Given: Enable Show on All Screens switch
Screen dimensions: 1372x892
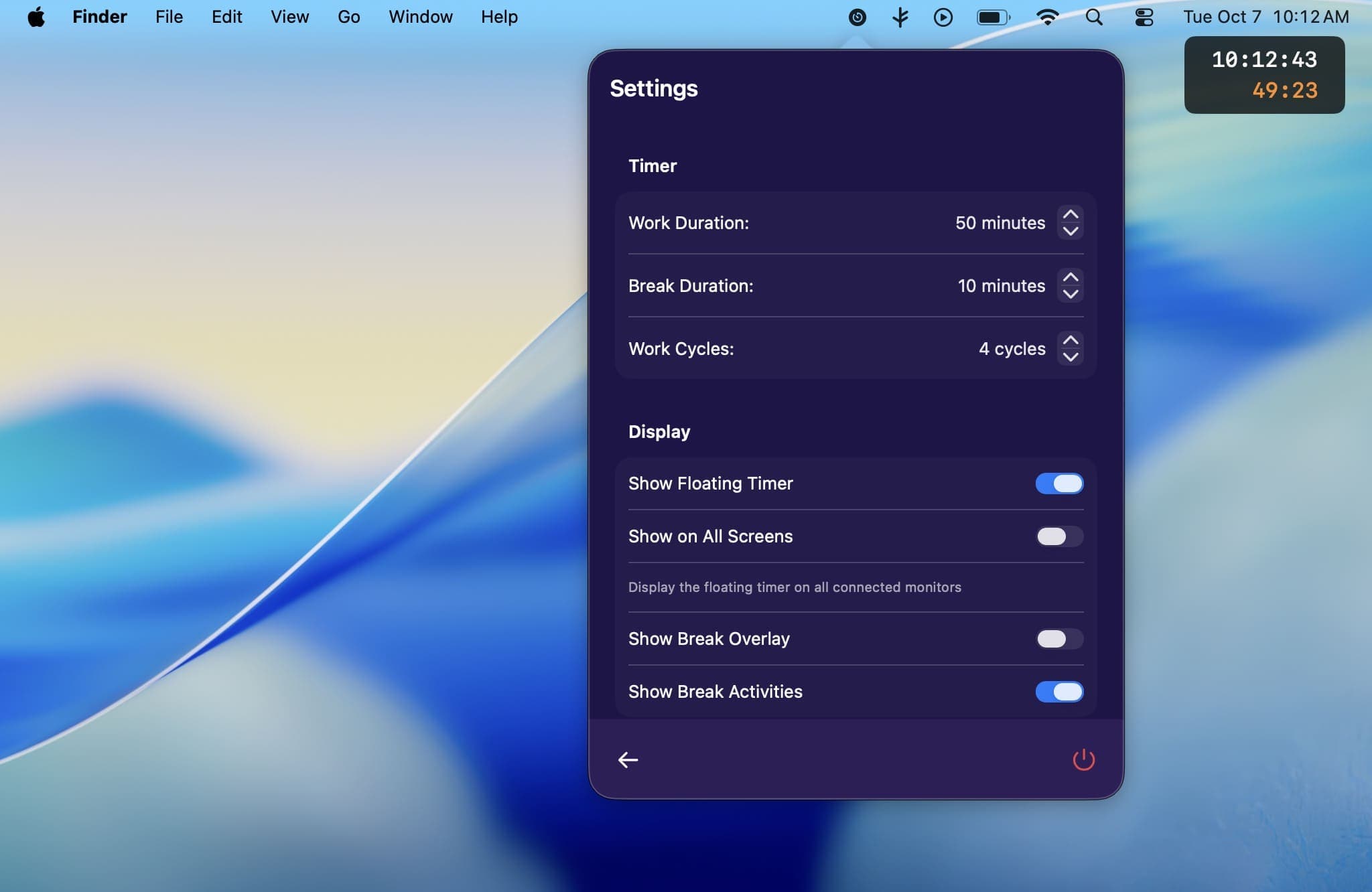Looking at the screenshot, I should (x=1059, y=536).
